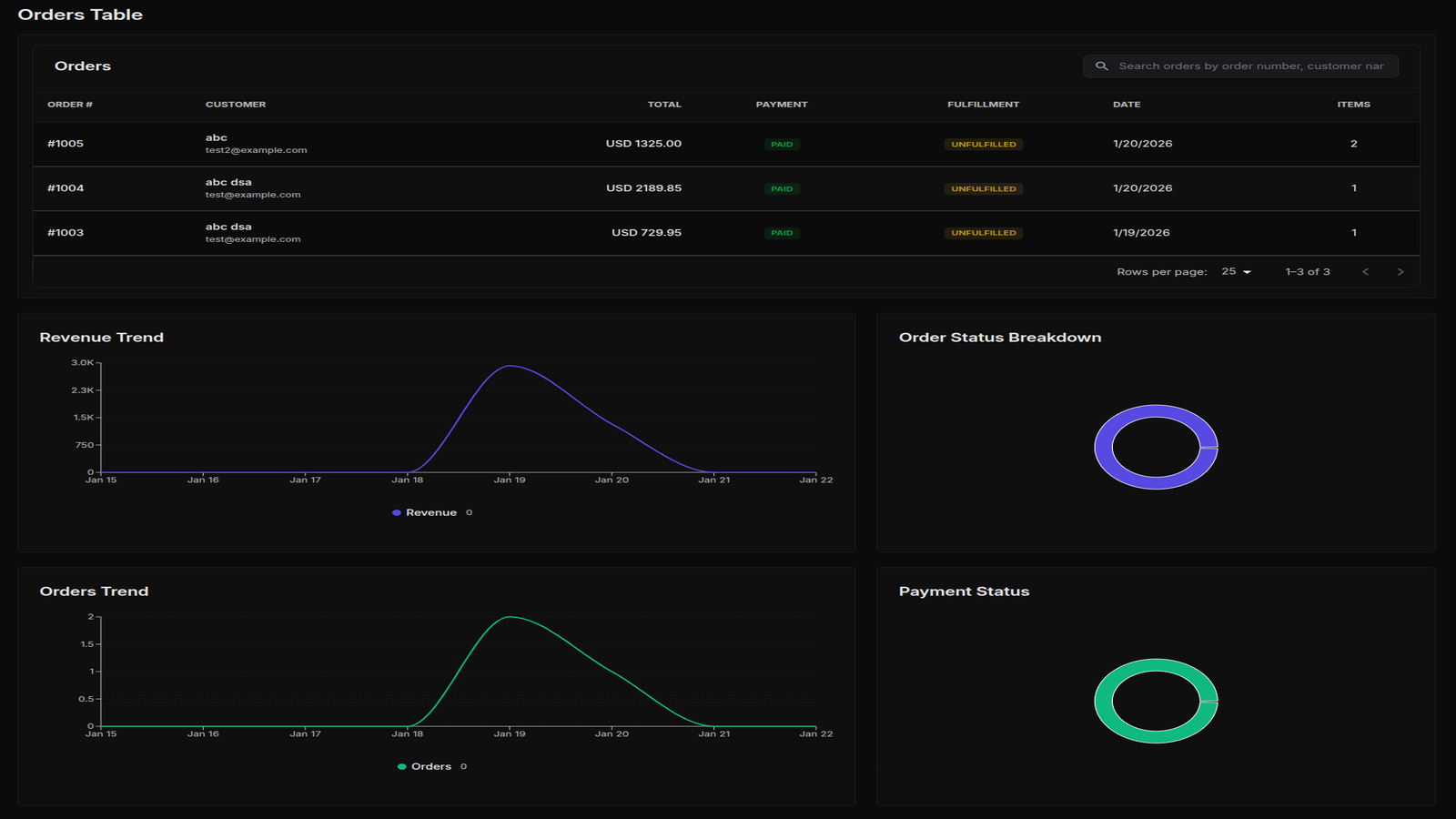Click inside the order search input field
This screenshot has width=1456, height=819.
[1247, 66]
